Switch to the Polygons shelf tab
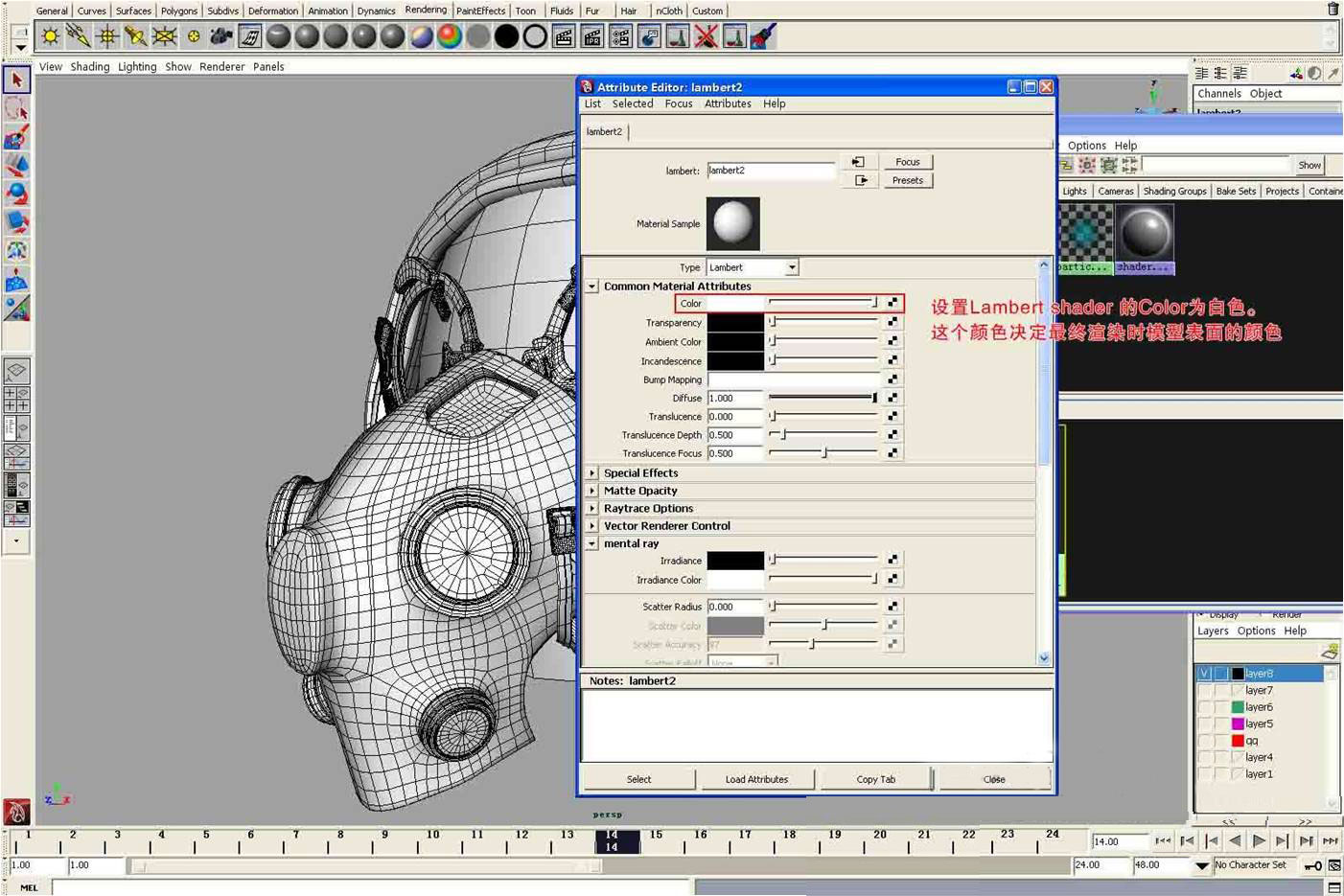1344x896 pixels. tap(179, 11)
